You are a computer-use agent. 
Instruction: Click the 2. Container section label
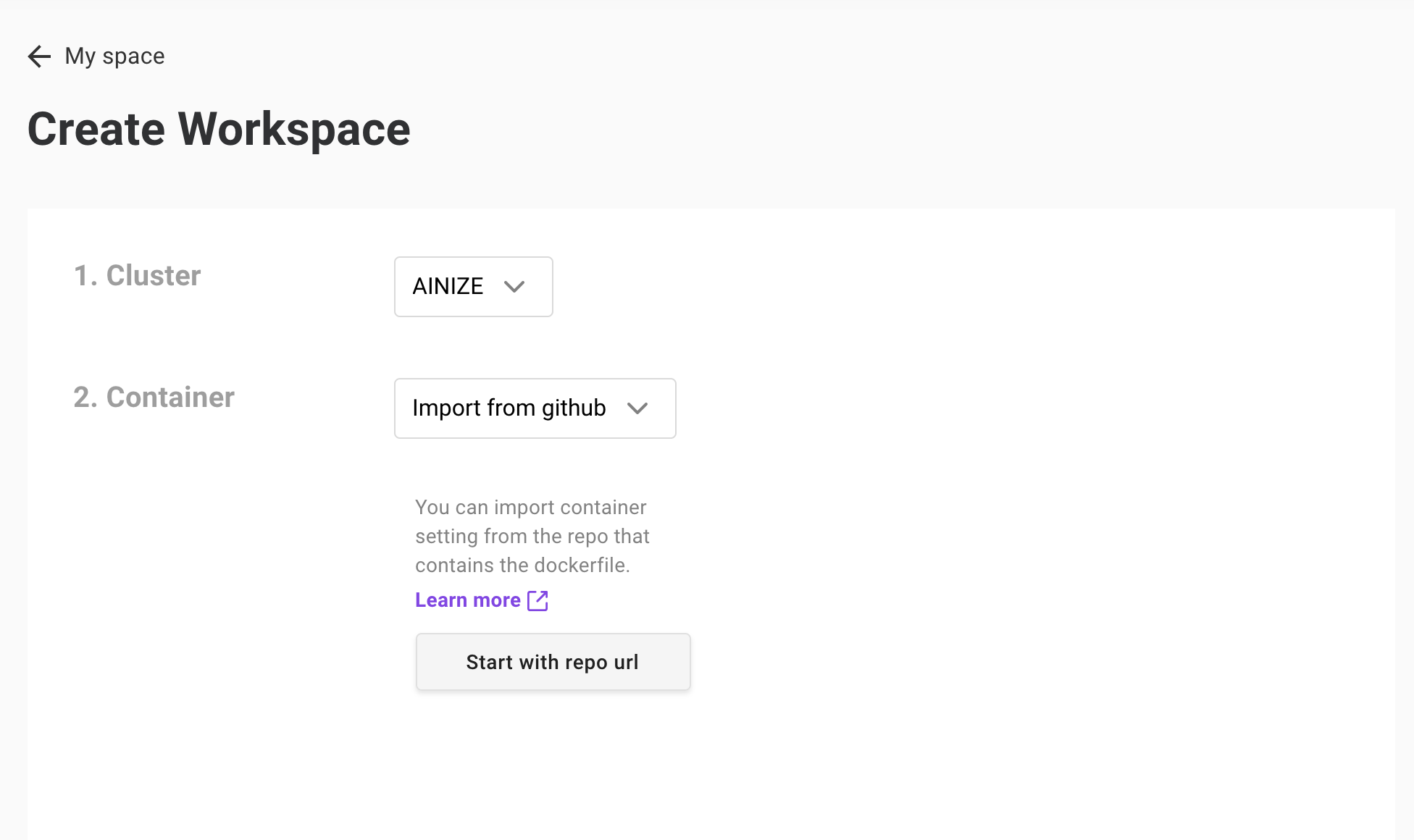(153, 397)
